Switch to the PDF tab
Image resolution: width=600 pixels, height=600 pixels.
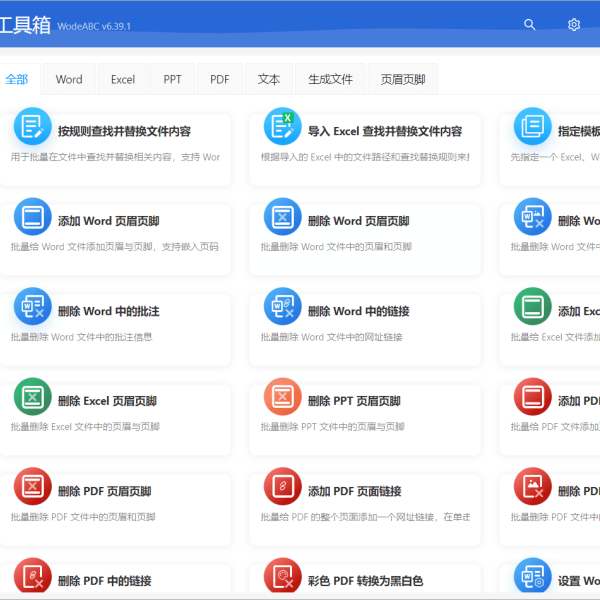[x=220, y=79]
